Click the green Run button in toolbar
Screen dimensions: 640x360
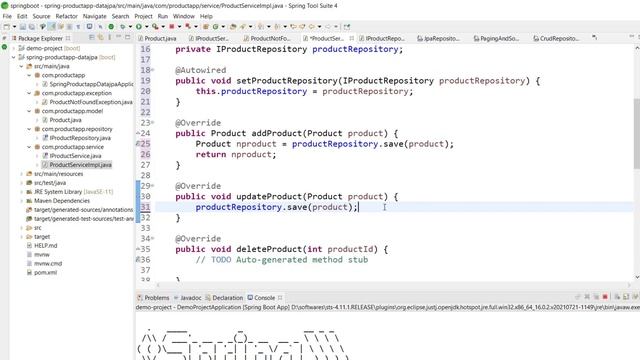[x=138, y=27]
